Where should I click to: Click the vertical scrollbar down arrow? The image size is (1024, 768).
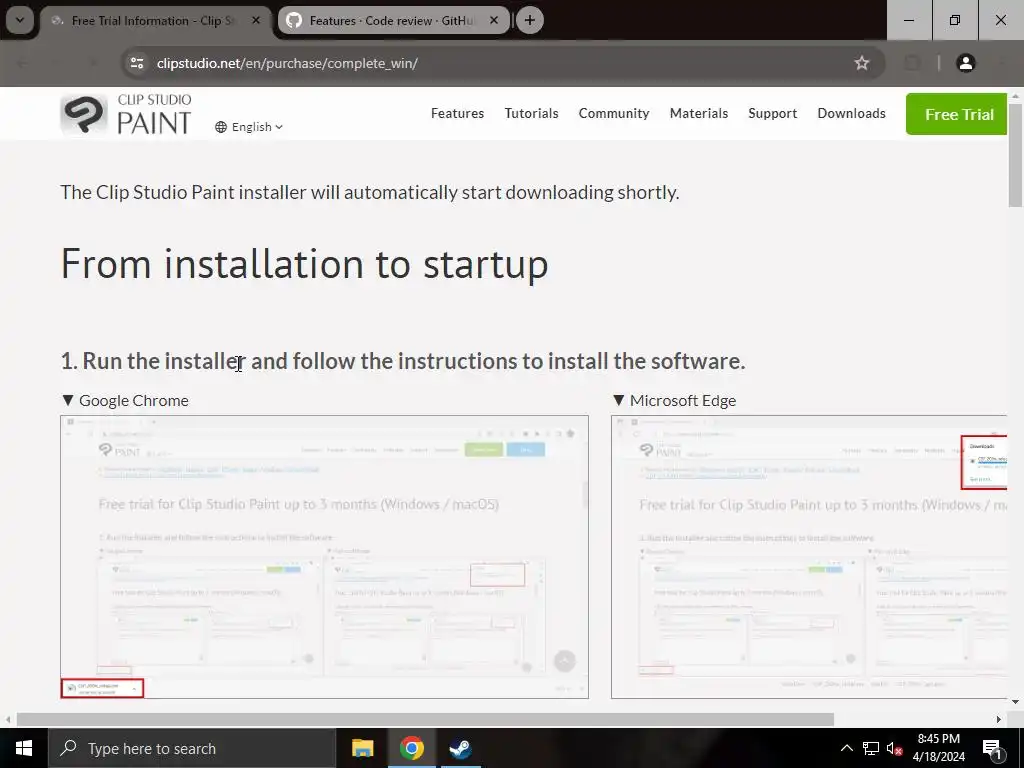click(1015, 702)
